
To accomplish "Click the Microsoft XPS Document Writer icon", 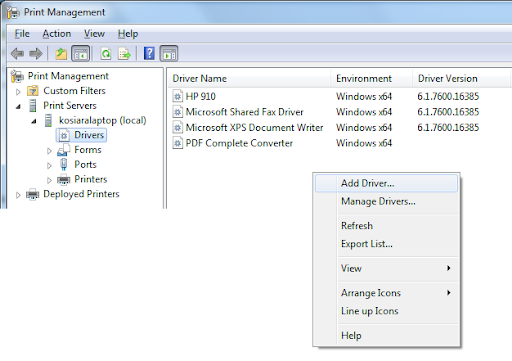I will (x=178, y=127).
